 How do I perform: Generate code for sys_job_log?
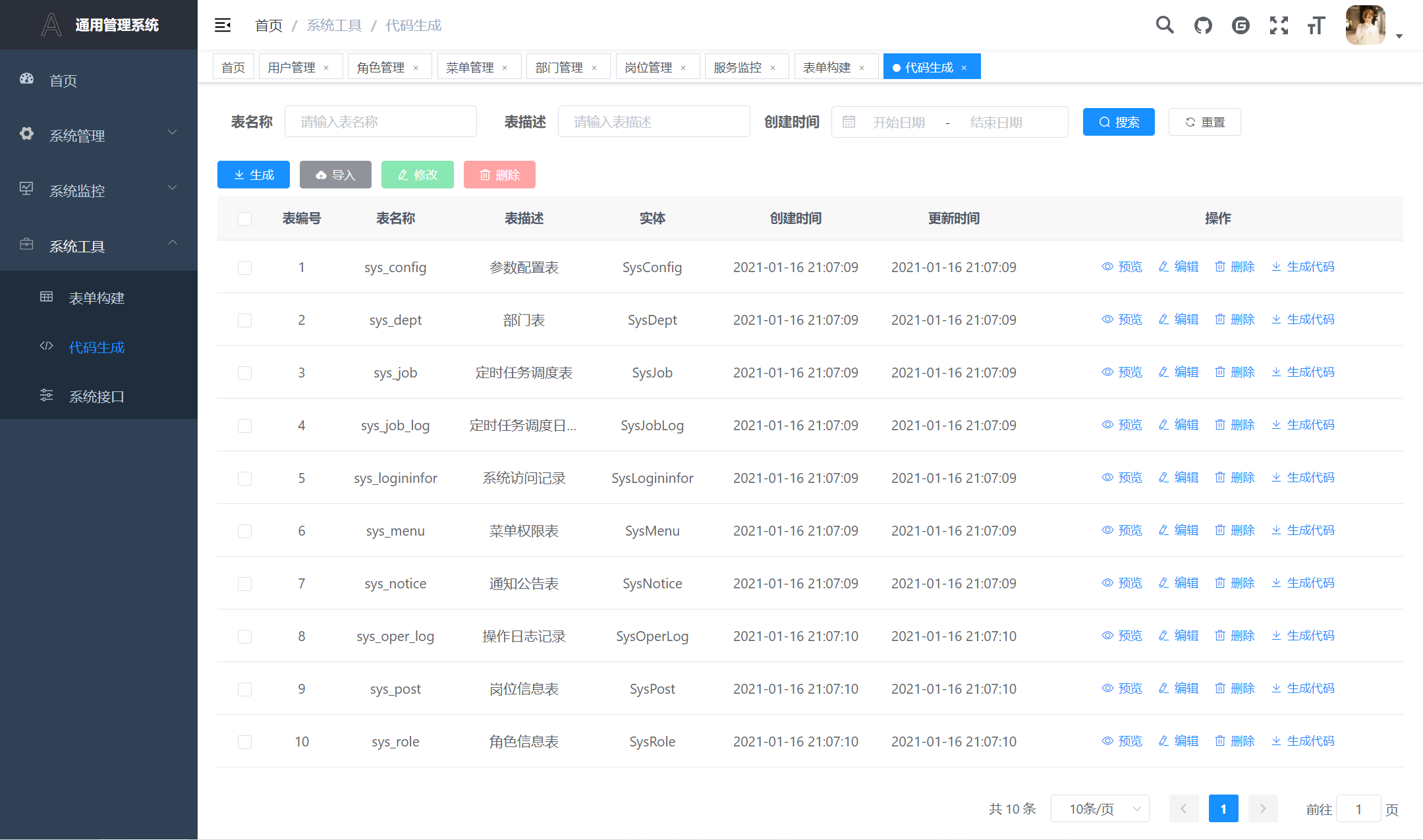1303,425
